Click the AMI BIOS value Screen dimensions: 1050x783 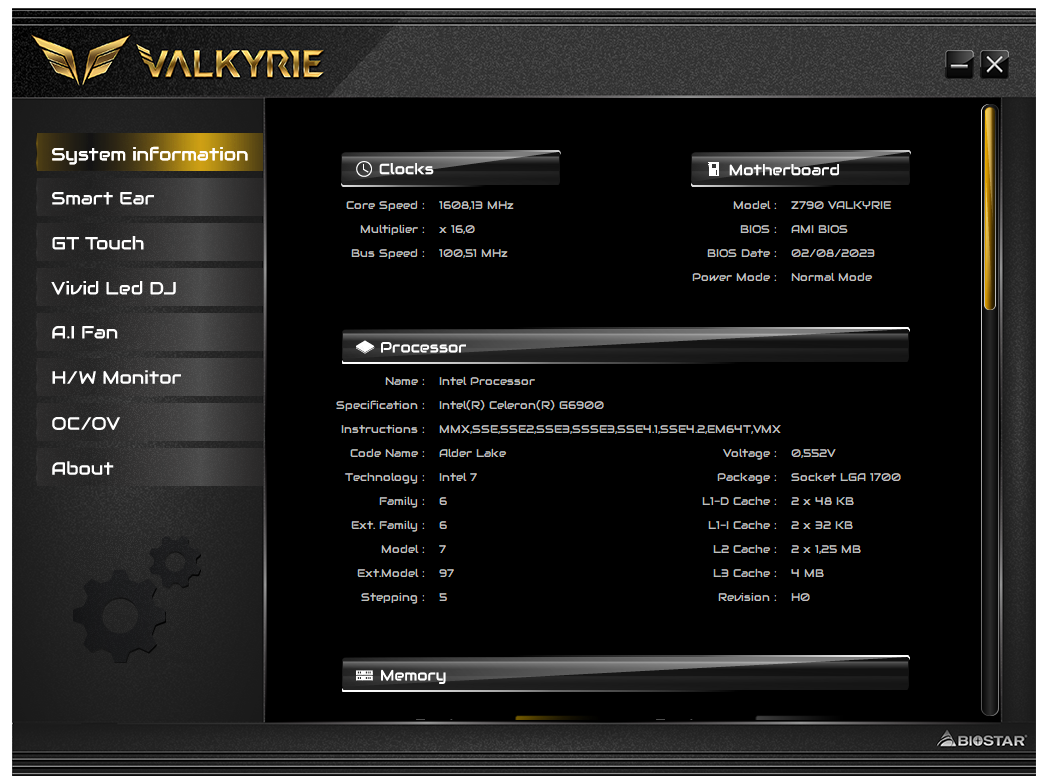tap(819, 229)
